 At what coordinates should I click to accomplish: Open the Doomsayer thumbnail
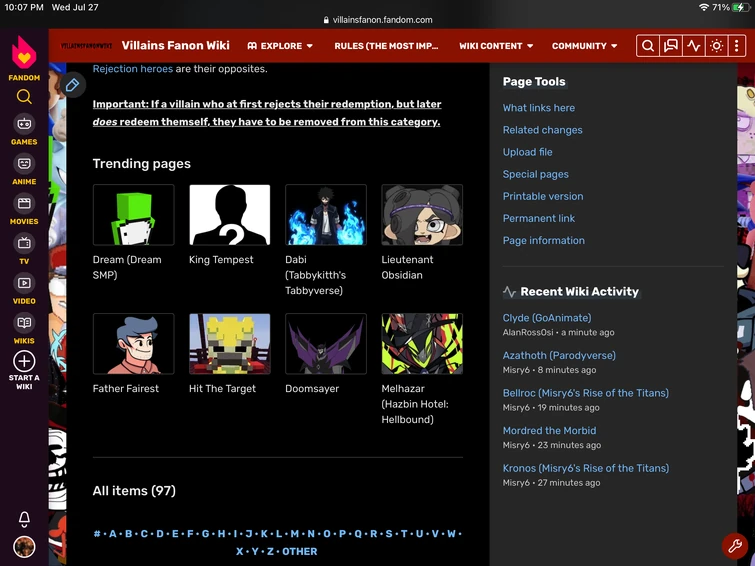tap(326, 344)
